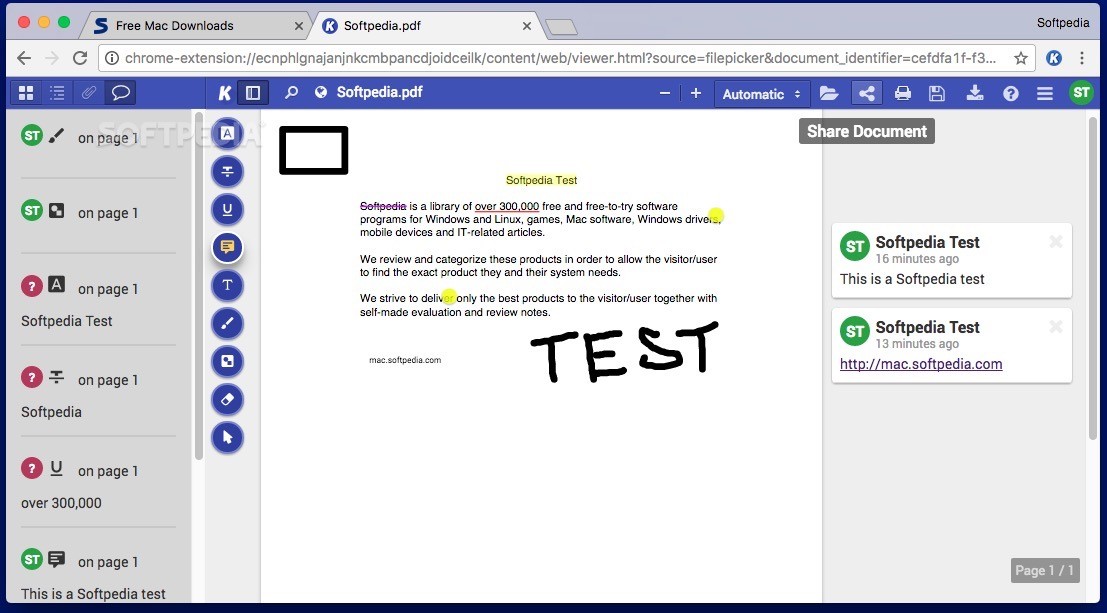Bookmark this page with star
1107x613 pixels.
[1020, 59]
